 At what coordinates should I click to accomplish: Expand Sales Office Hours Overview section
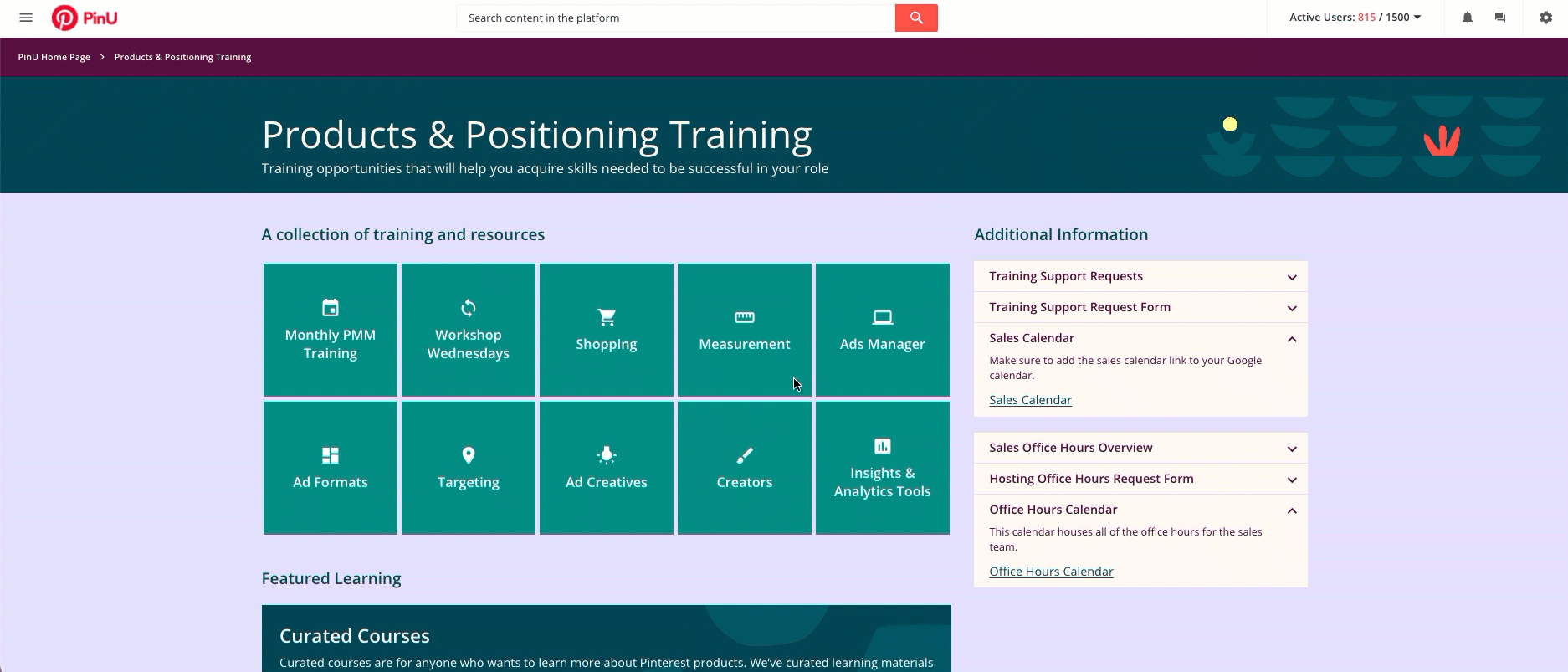[1140, 448]
